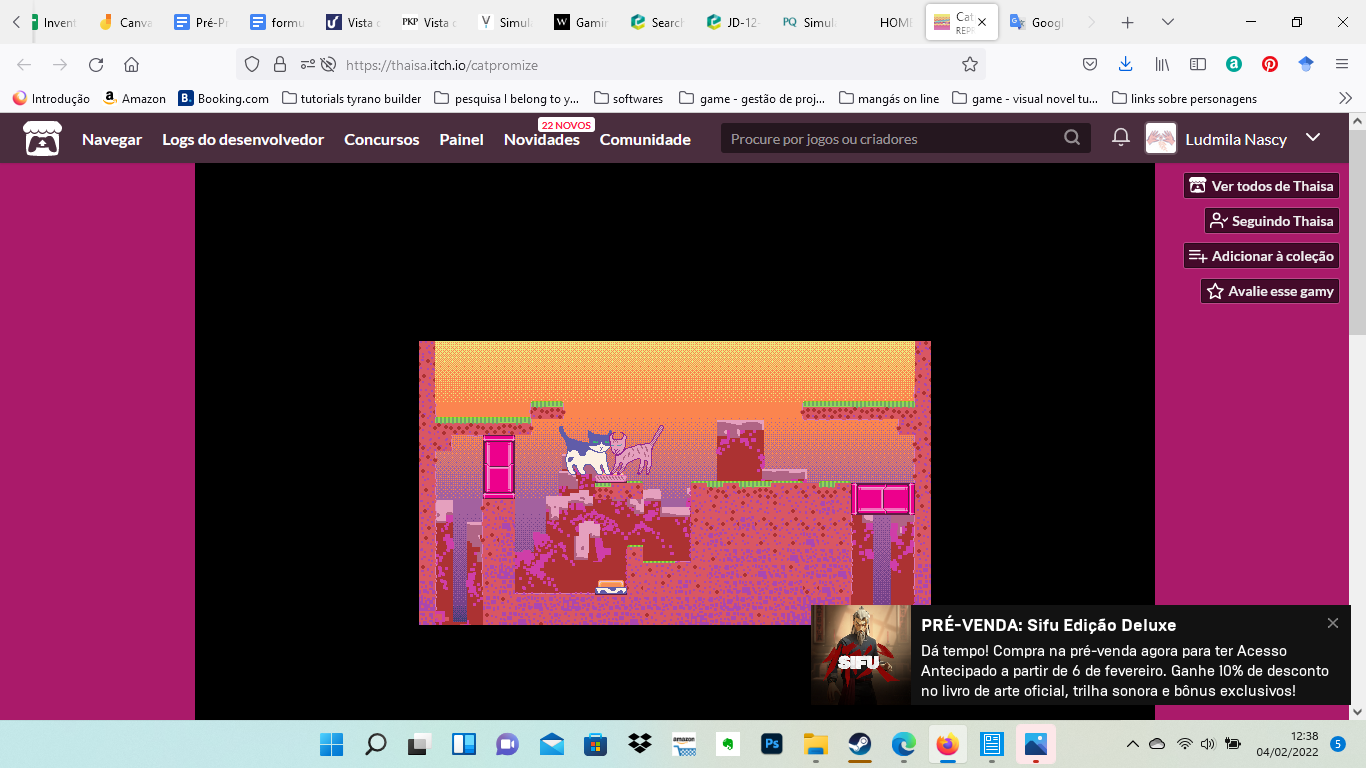List all tabs dropdown arrow

click(x=1168, y=22)
